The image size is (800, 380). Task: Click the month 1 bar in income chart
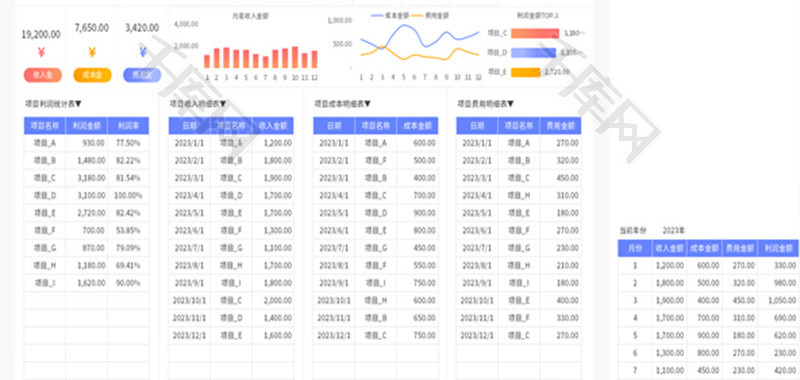coord(207,62)
